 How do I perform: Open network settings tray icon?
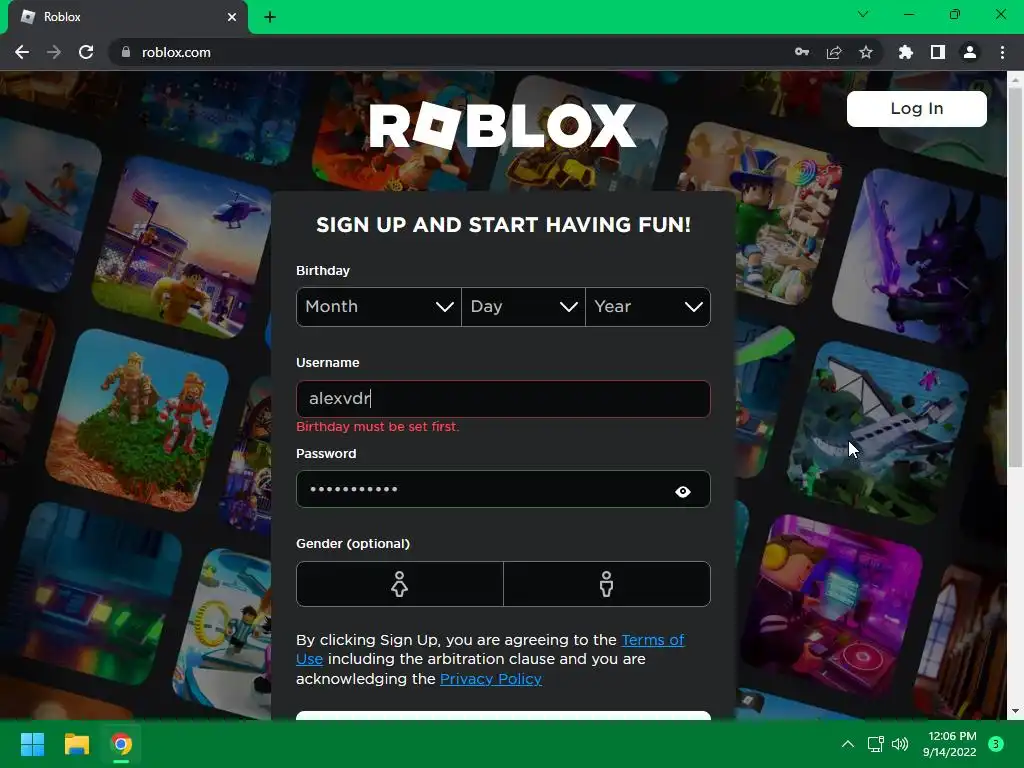(875, 744)
